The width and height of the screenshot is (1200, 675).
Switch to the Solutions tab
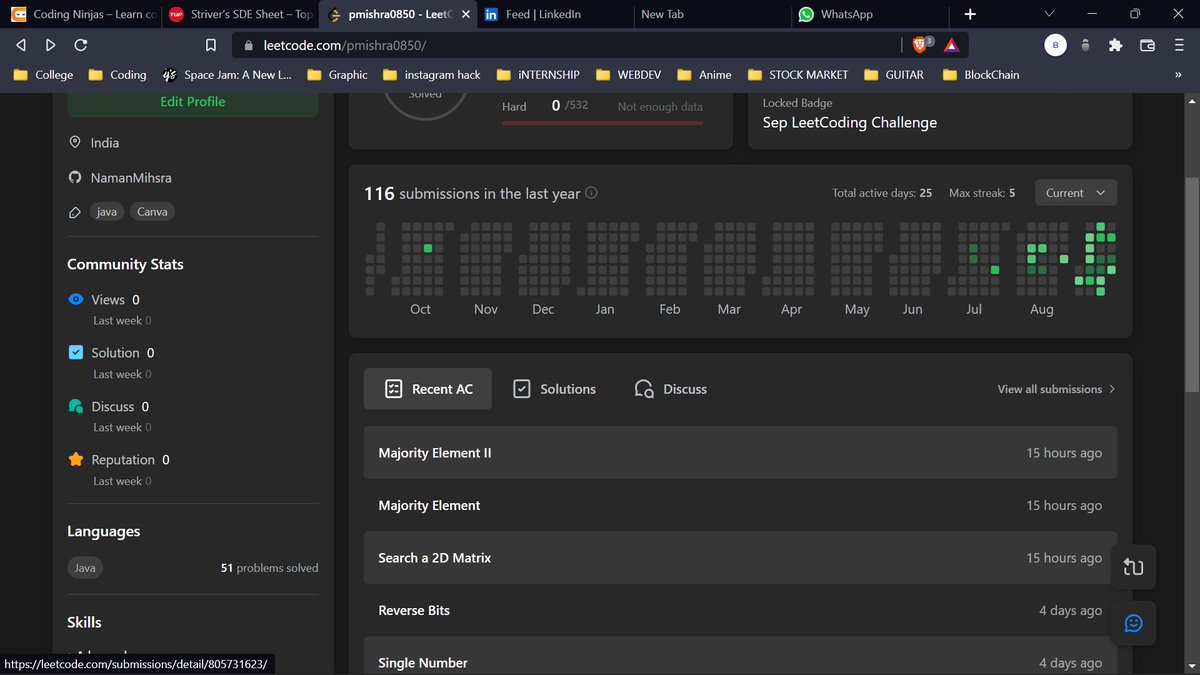[555, 389]
